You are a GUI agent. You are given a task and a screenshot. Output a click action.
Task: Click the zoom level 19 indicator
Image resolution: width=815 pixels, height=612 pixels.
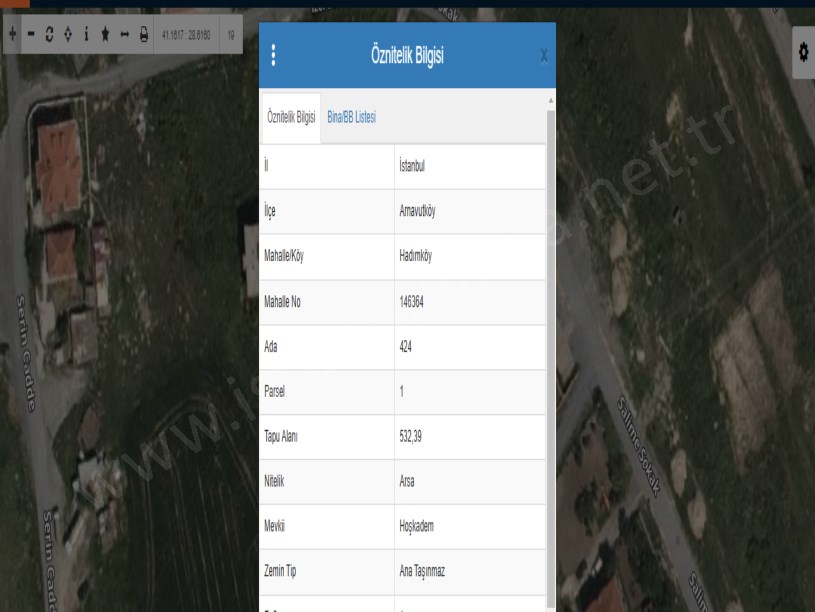coord(231,34)
